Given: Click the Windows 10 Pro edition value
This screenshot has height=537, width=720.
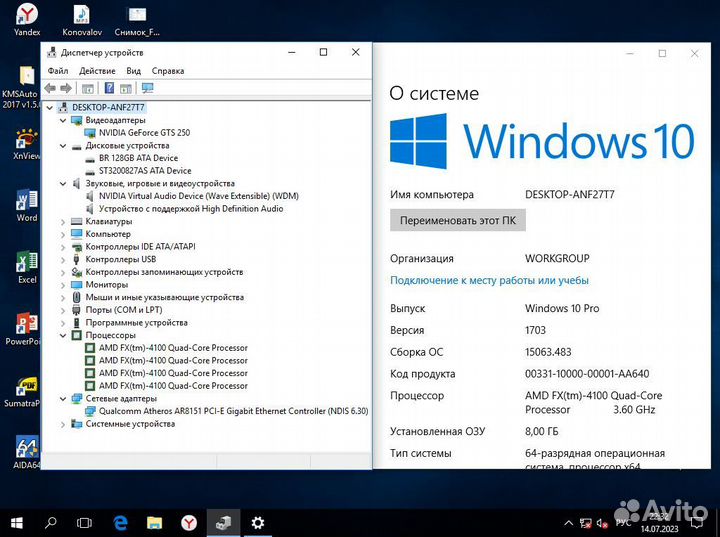Looking at the screenshot, I should pos(562,308).
